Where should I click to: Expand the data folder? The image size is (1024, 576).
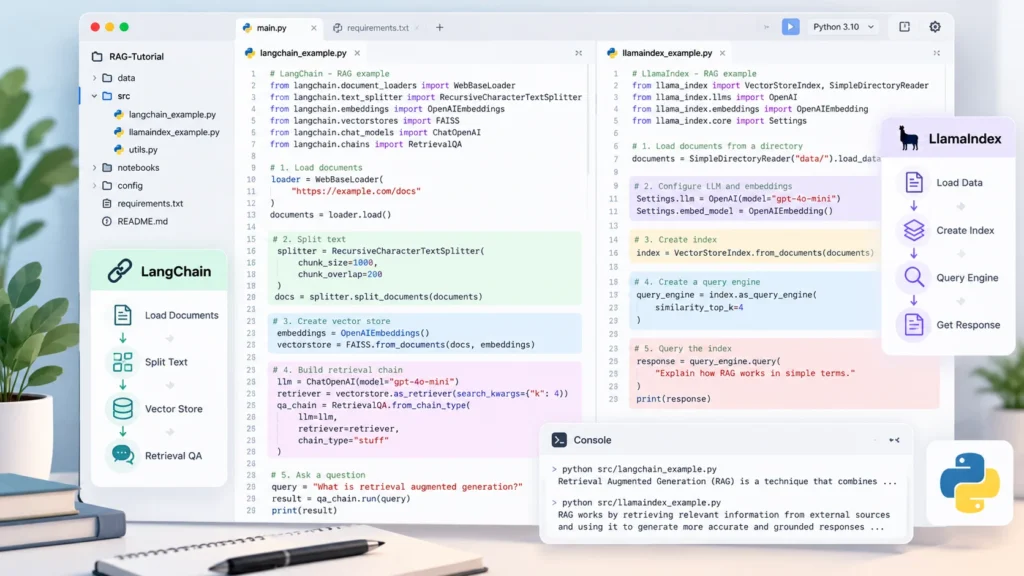click(94, 78)
